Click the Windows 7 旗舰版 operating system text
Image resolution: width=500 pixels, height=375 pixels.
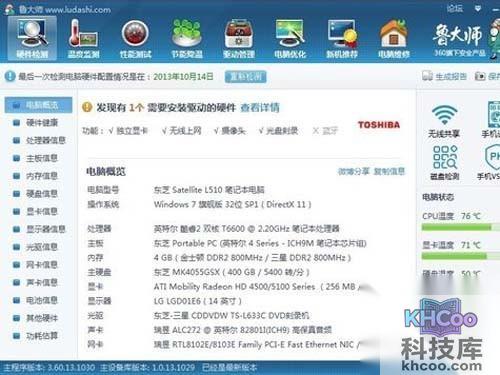tap(233, 204)
